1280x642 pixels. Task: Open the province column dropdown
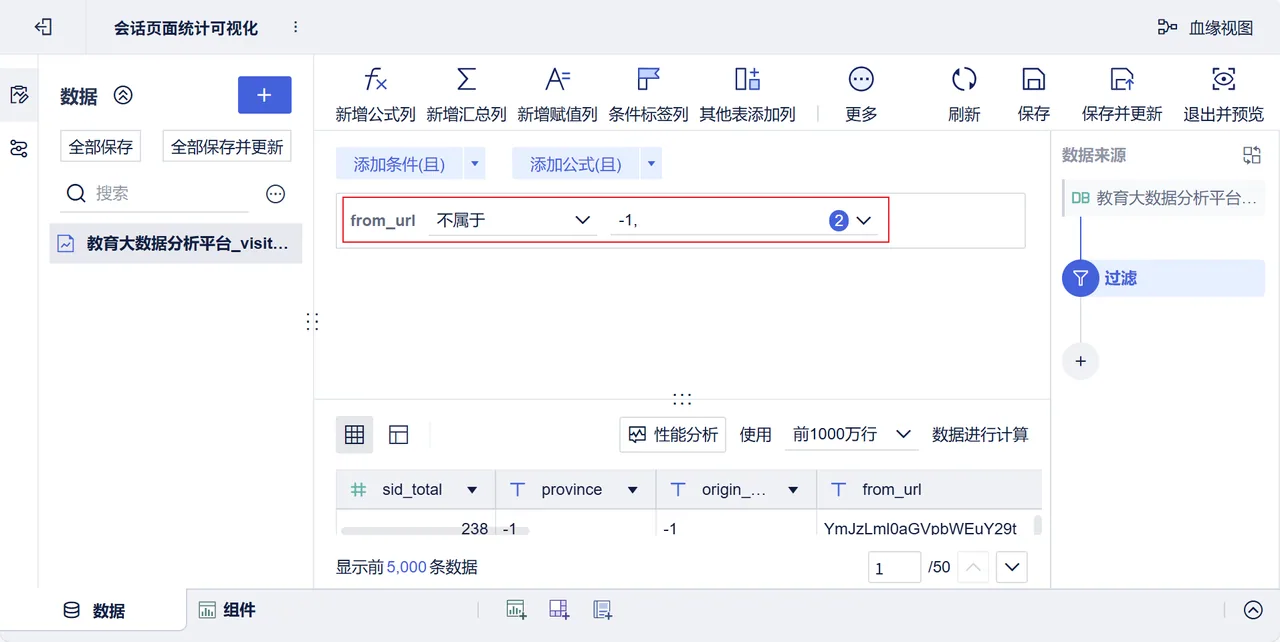click(x=632, y=490)
